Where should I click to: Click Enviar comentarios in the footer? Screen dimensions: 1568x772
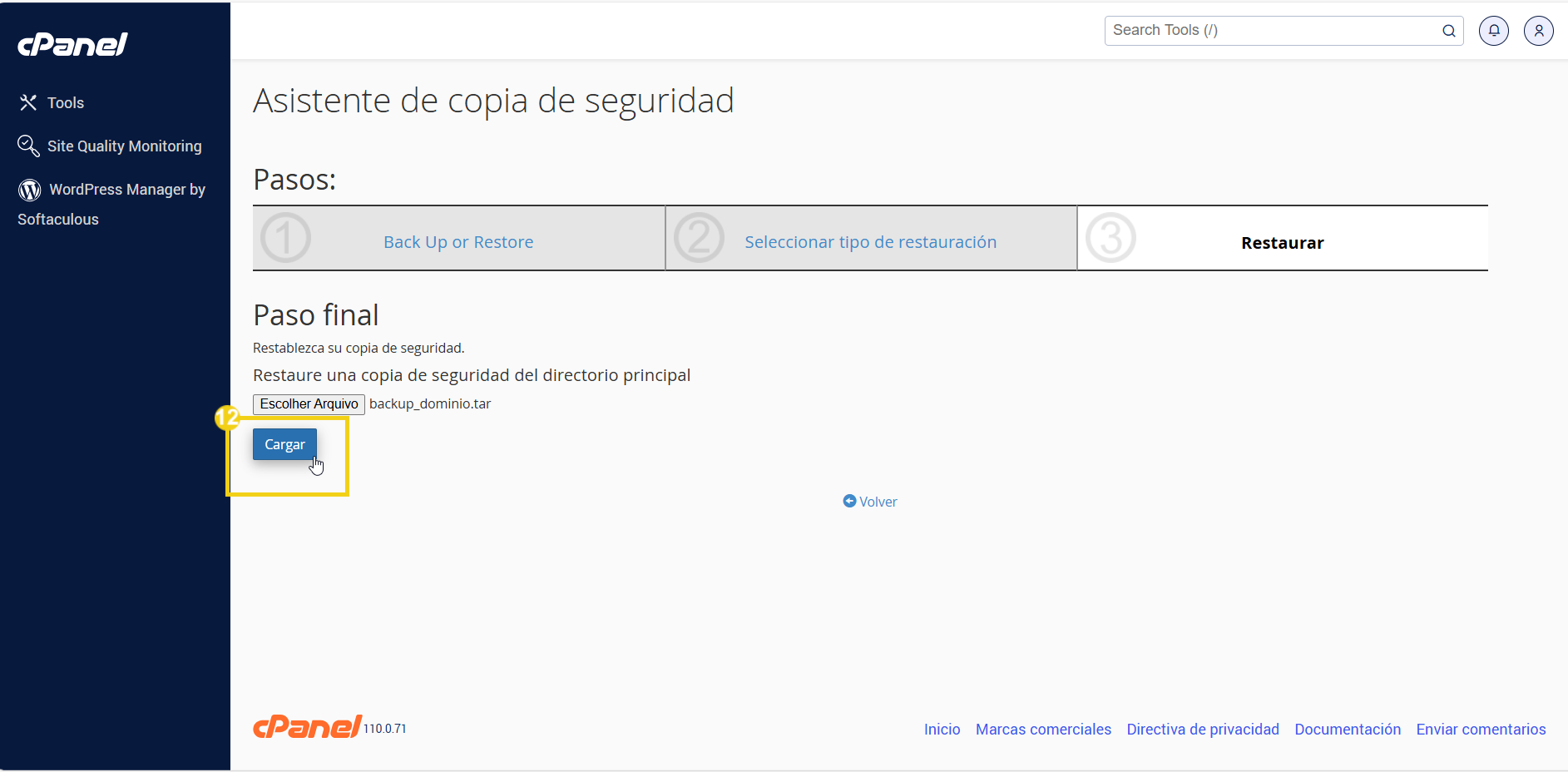point(1481,729)
